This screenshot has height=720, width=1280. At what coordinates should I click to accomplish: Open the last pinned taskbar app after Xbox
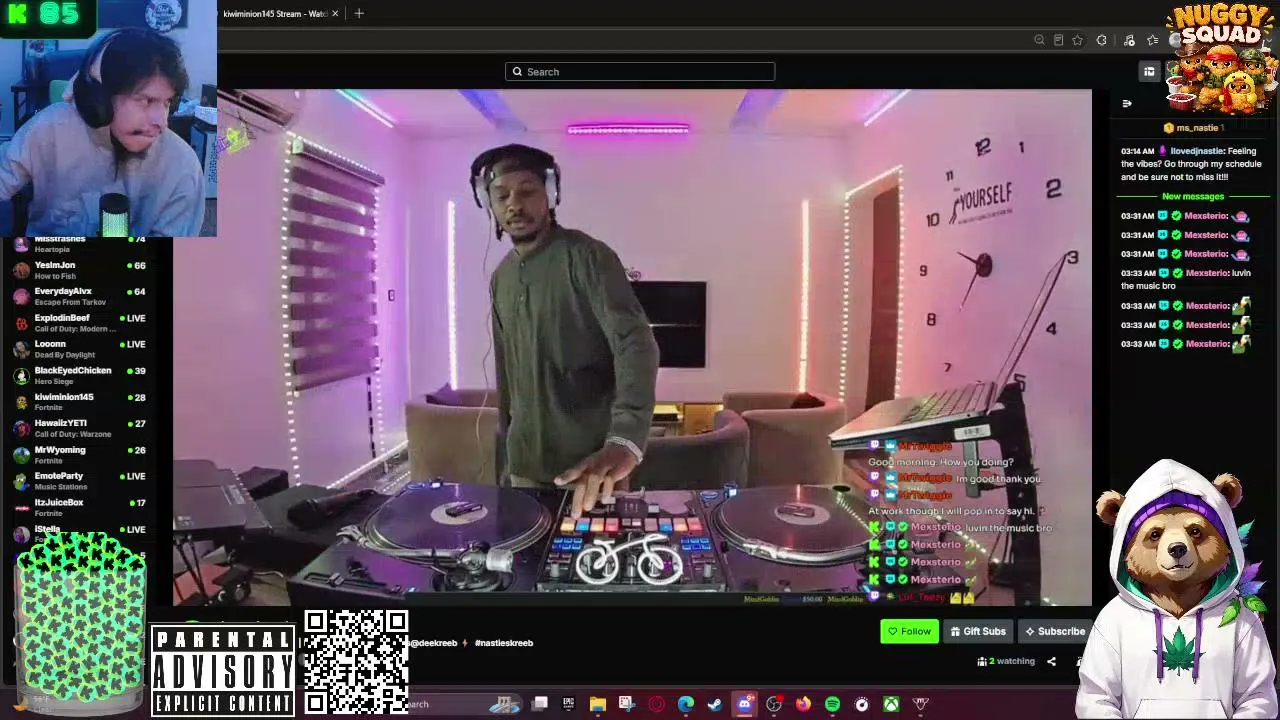coord(920,704)
